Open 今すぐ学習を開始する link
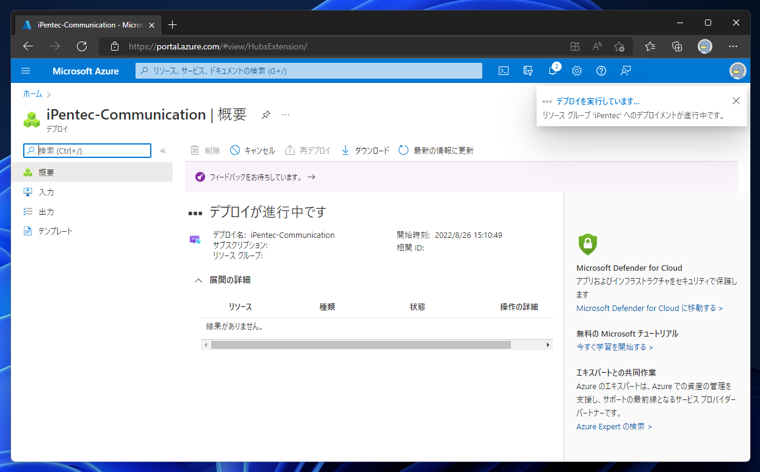The width and height of the screenshot is (760, 472). pyautogui.click(x=615, y=347)
